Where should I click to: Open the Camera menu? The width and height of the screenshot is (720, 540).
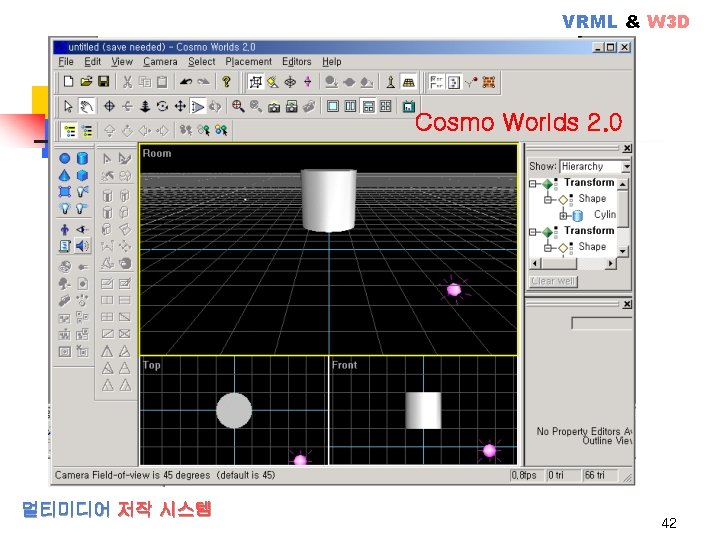click(x=160, y=62)
